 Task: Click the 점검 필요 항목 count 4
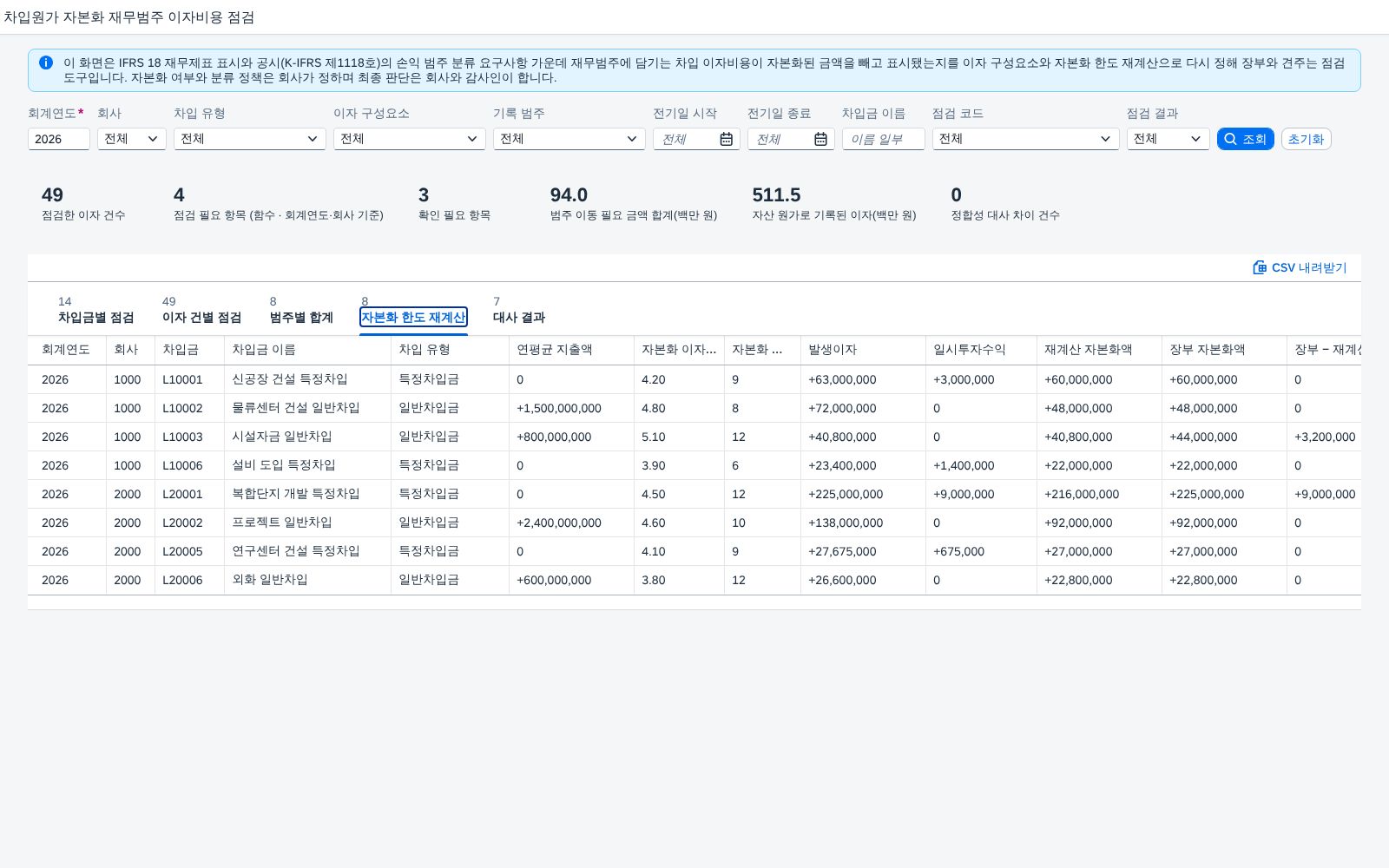tap(278, 203)
